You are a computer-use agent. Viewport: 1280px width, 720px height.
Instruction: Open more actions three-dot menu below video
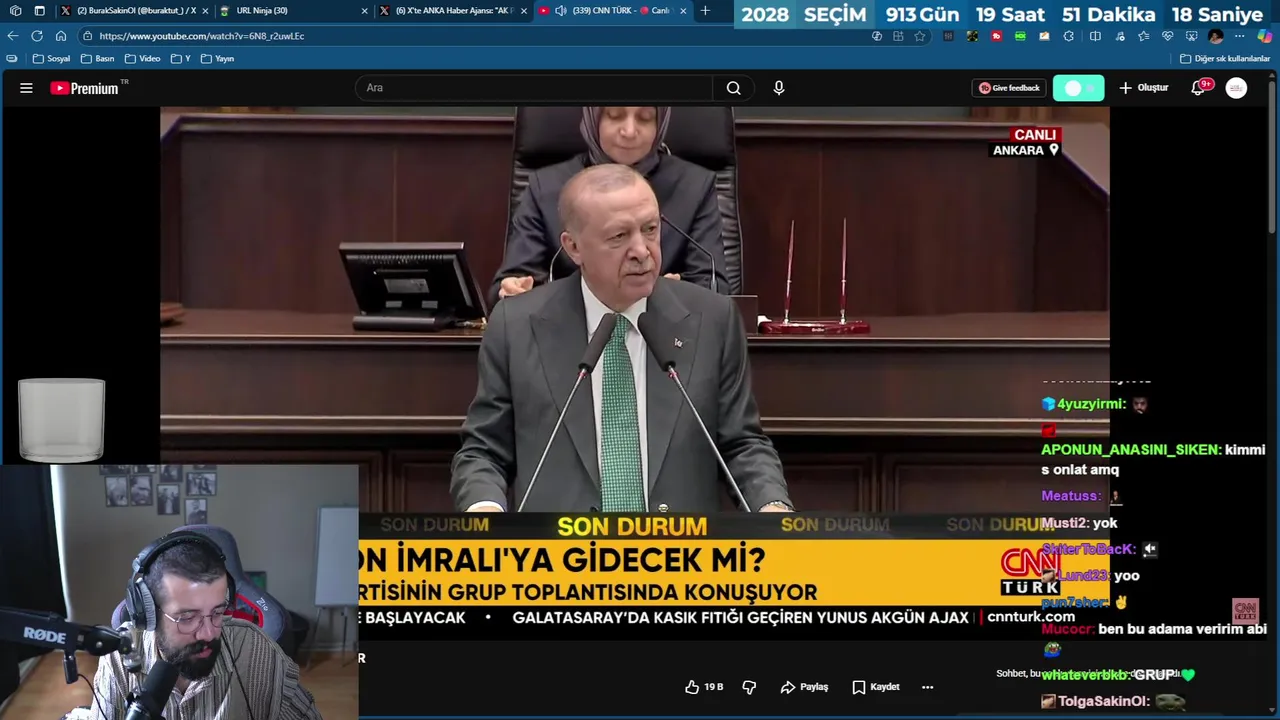coord(927,687)
